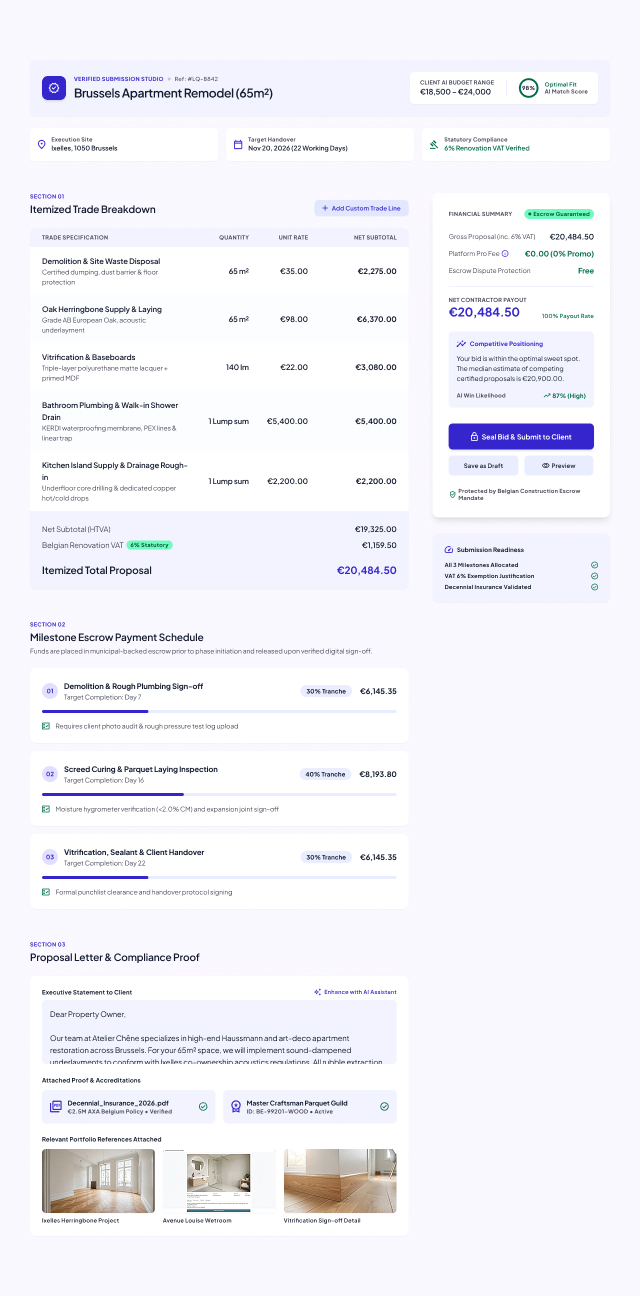Click the Demolition & Rough Plumbing progress bar
This screenshot has width=640, height=1296.
pyautogui.click(x=219, y=711)
